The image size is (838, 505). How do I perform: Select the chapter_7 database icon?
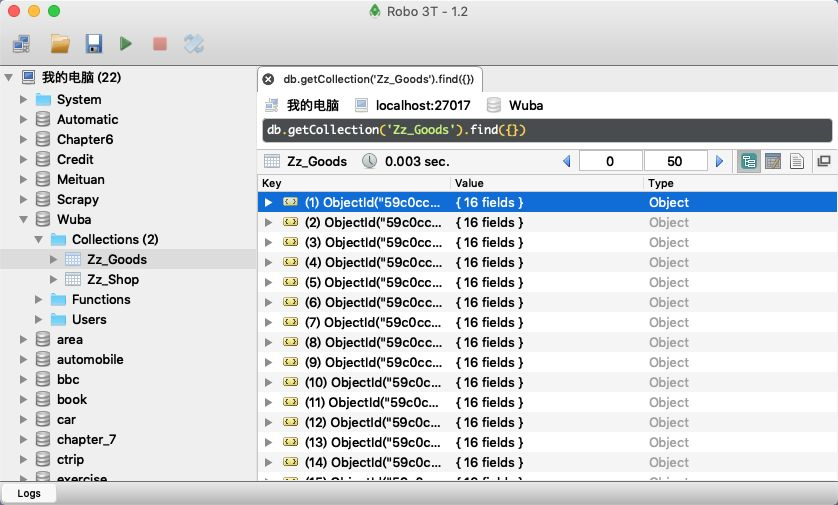43,439
